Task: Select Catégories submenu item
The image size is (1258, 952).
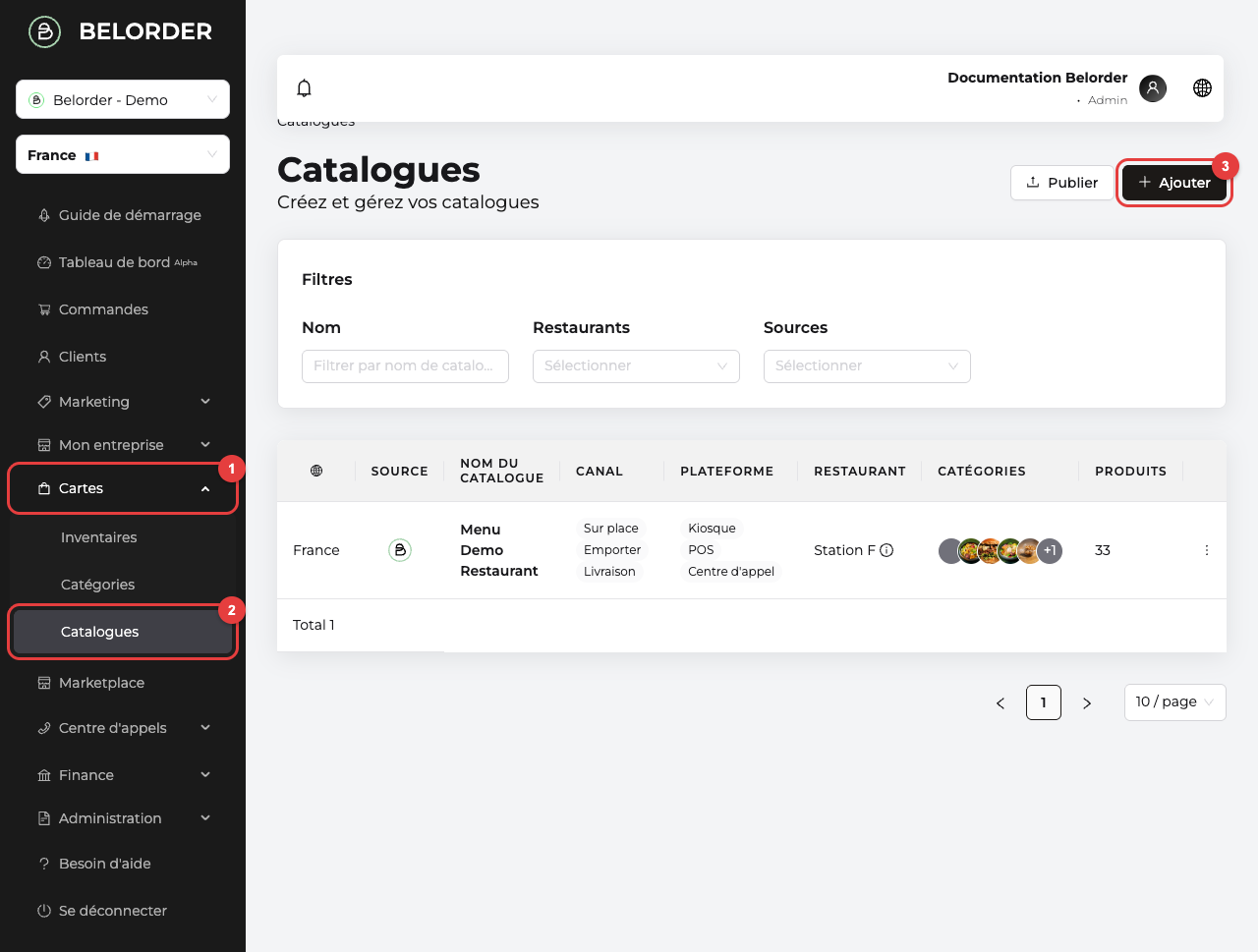Action: pos(97,585)
